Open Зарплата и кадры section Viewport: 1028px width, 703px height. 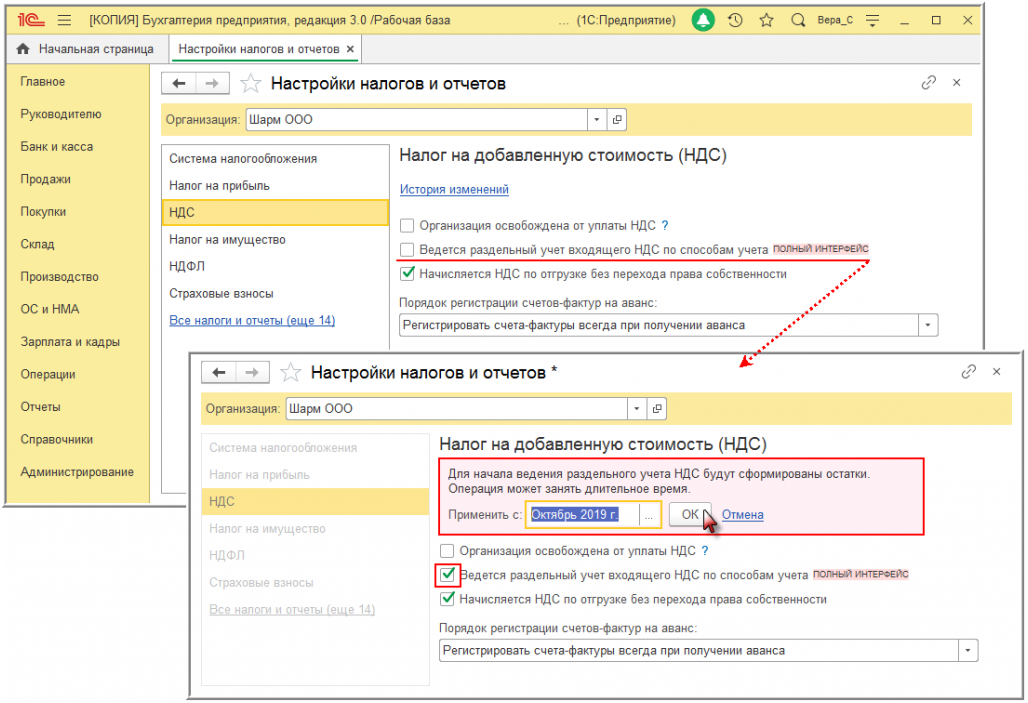(x=70, y=342)
